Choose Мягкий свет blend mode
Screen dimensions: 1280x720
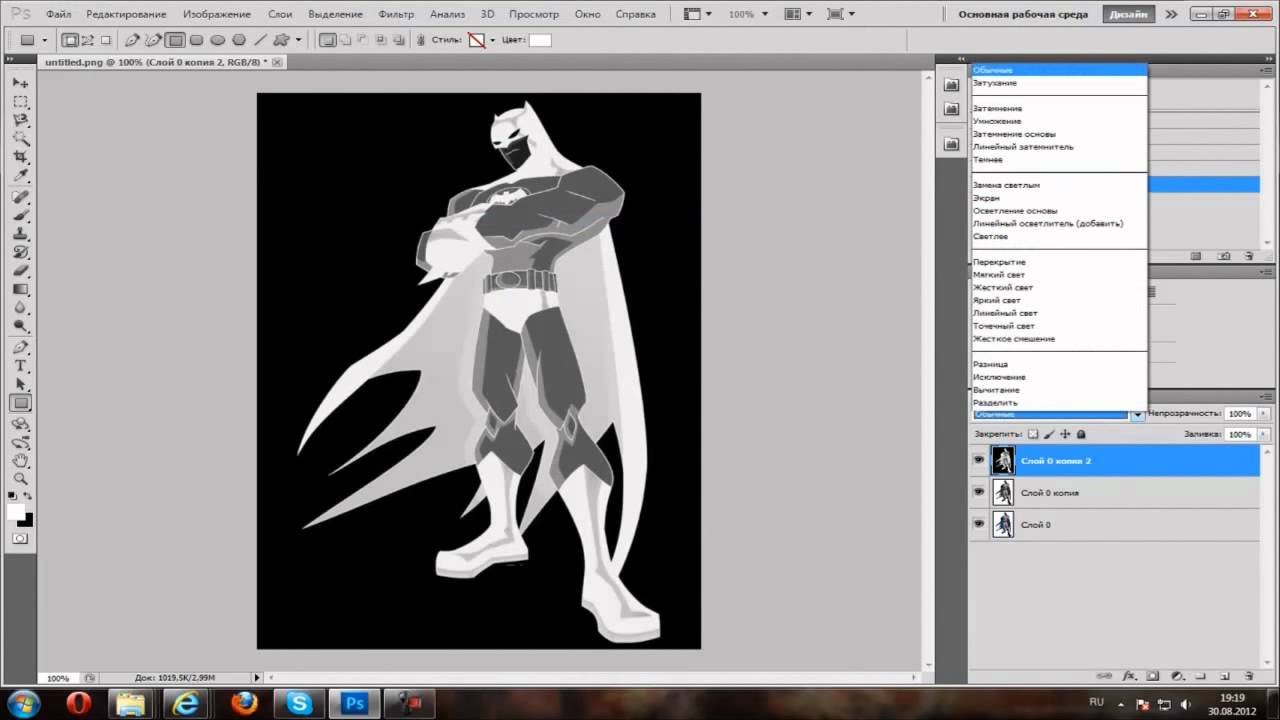pyautogui.click(x=999, y=275)
